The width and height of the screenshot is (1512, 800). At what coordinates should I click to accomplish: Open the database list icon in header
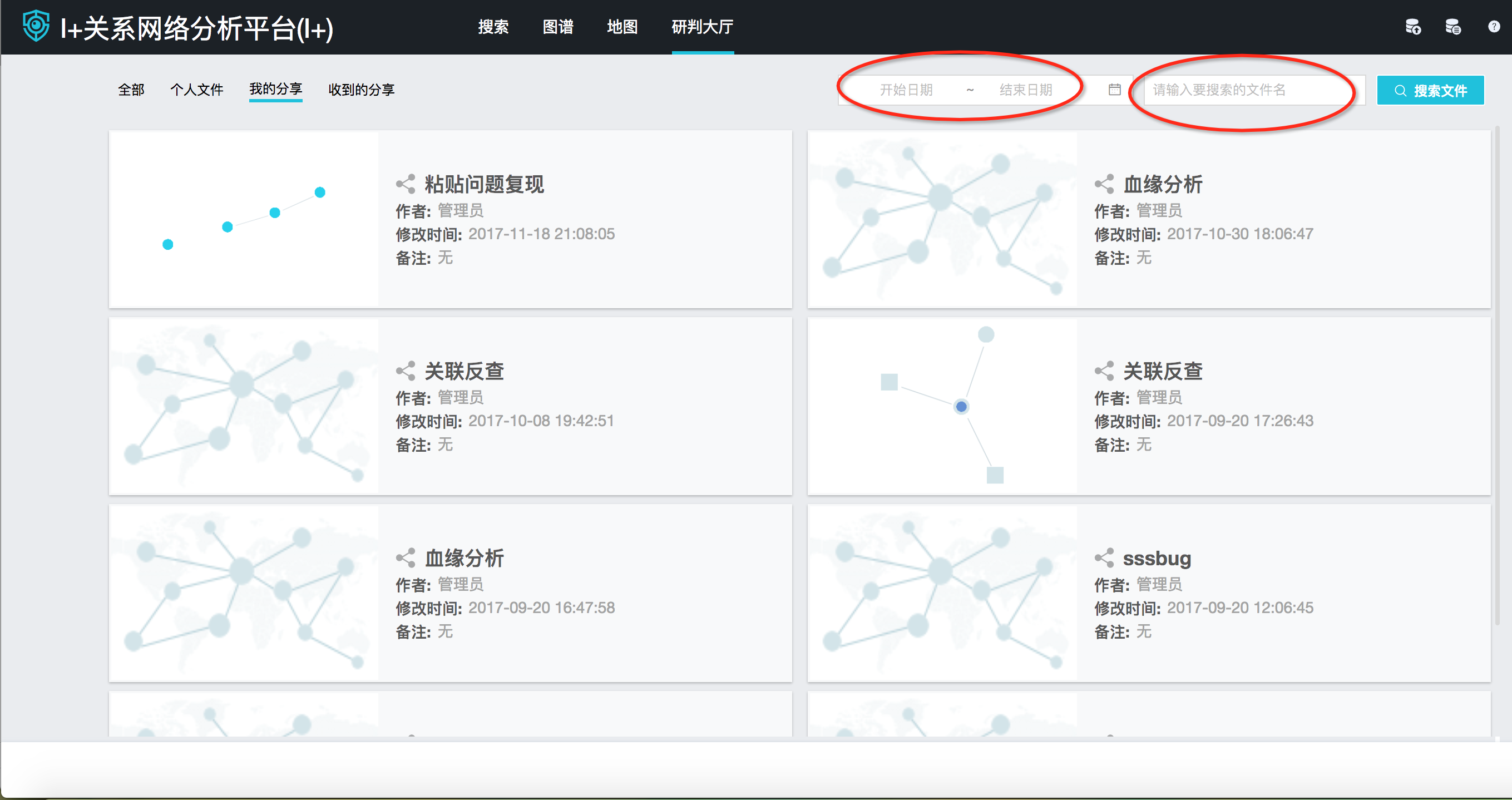tap(1452, 27)
